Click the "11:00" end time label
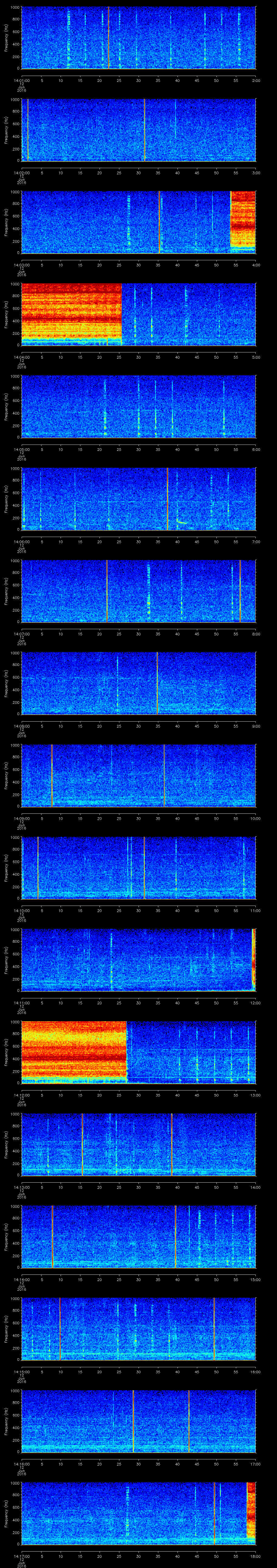The height and width of the screenshot is (1568, 277). point(256,910)
